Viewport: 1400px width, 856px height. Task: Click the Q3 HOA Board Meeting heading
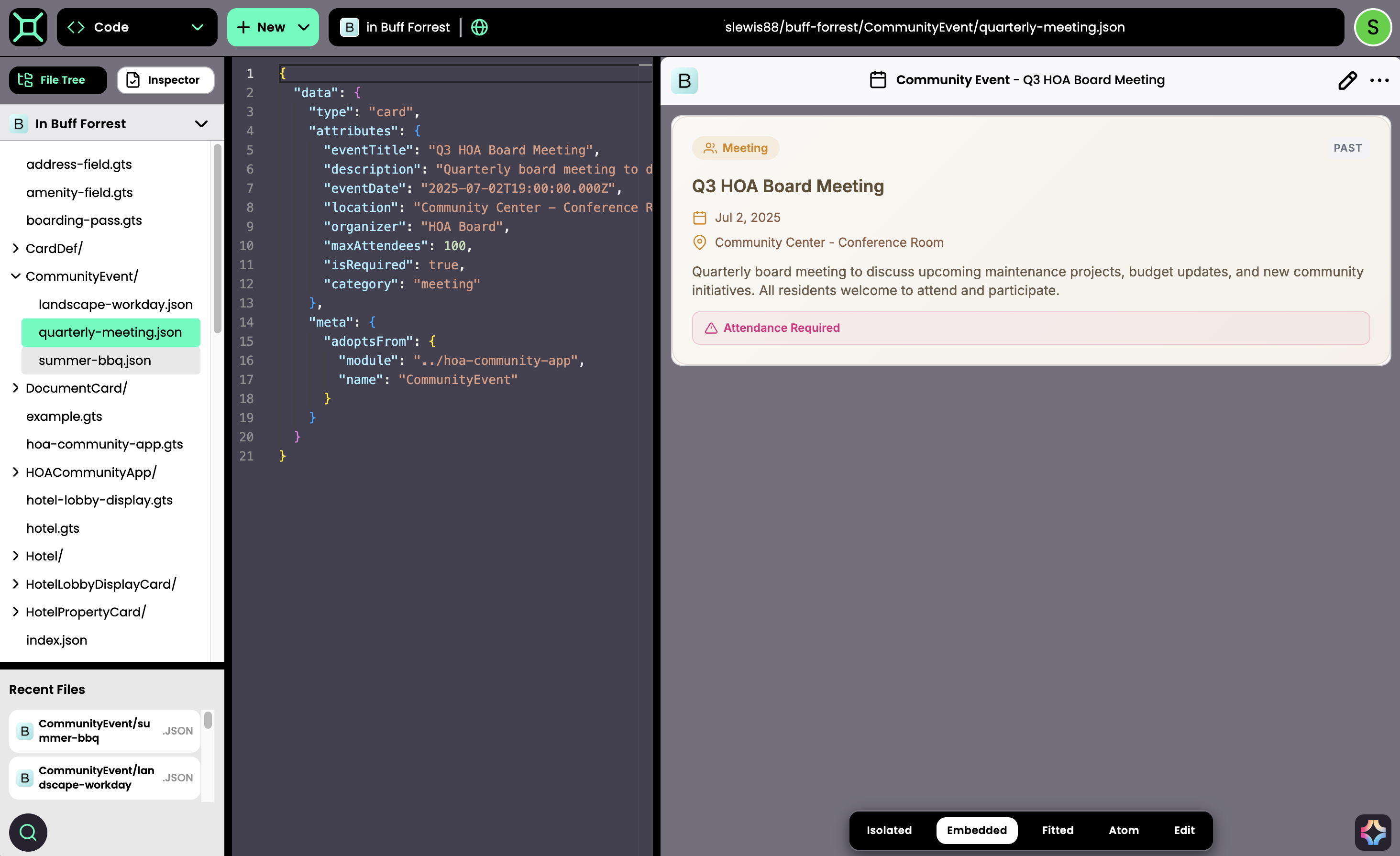787,186
